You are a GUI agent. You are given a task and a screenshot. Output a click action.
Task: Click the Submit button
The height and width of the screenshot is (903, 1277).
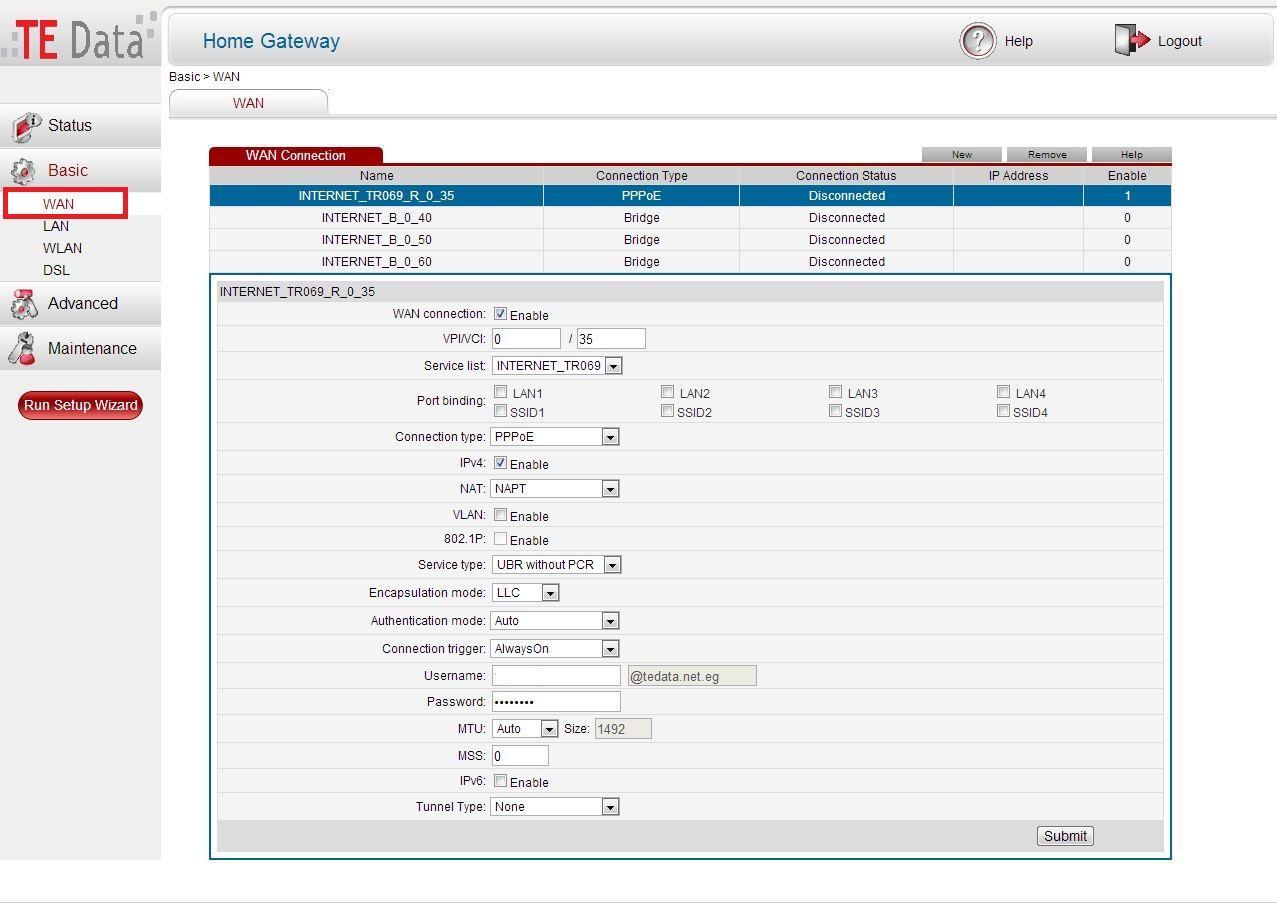(x=1064, y=835)
